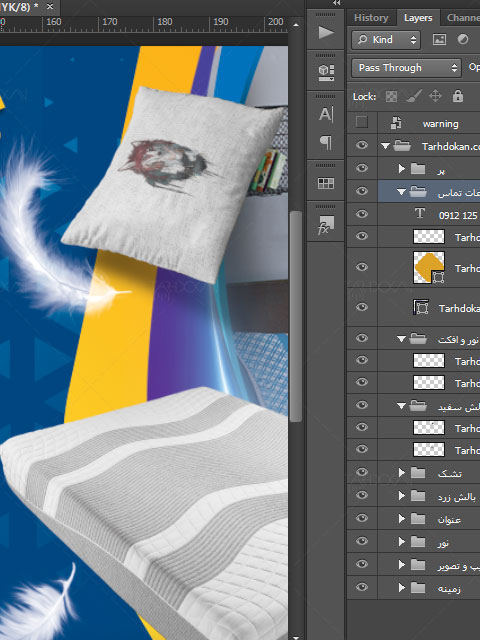This screenshot has width=480, height=640.
Task: Hide the زمینه group
Action: (362, 587)
